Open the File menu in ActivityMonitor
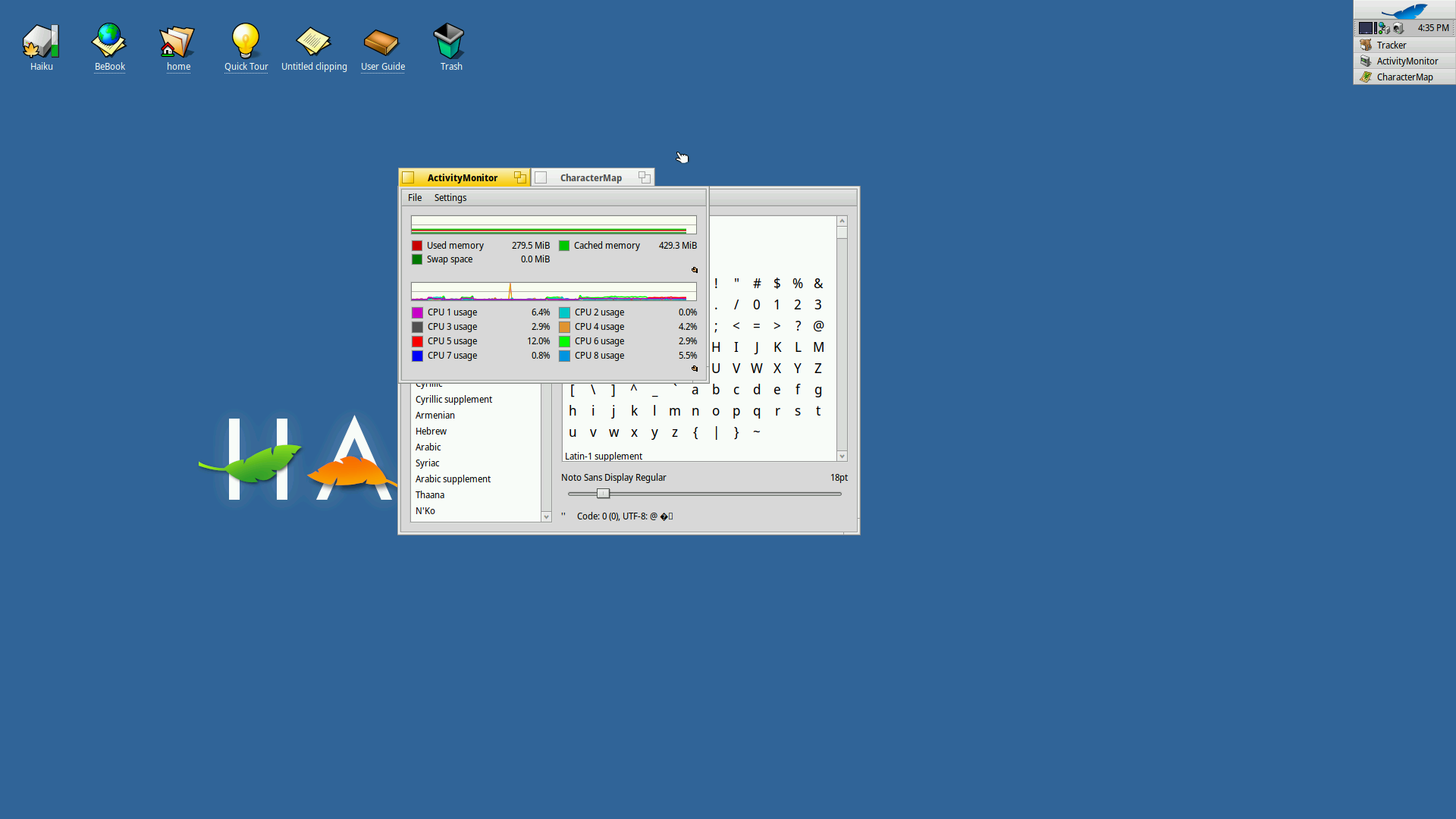The height and width of the screenshot is (819, 1456). point(415,197)
